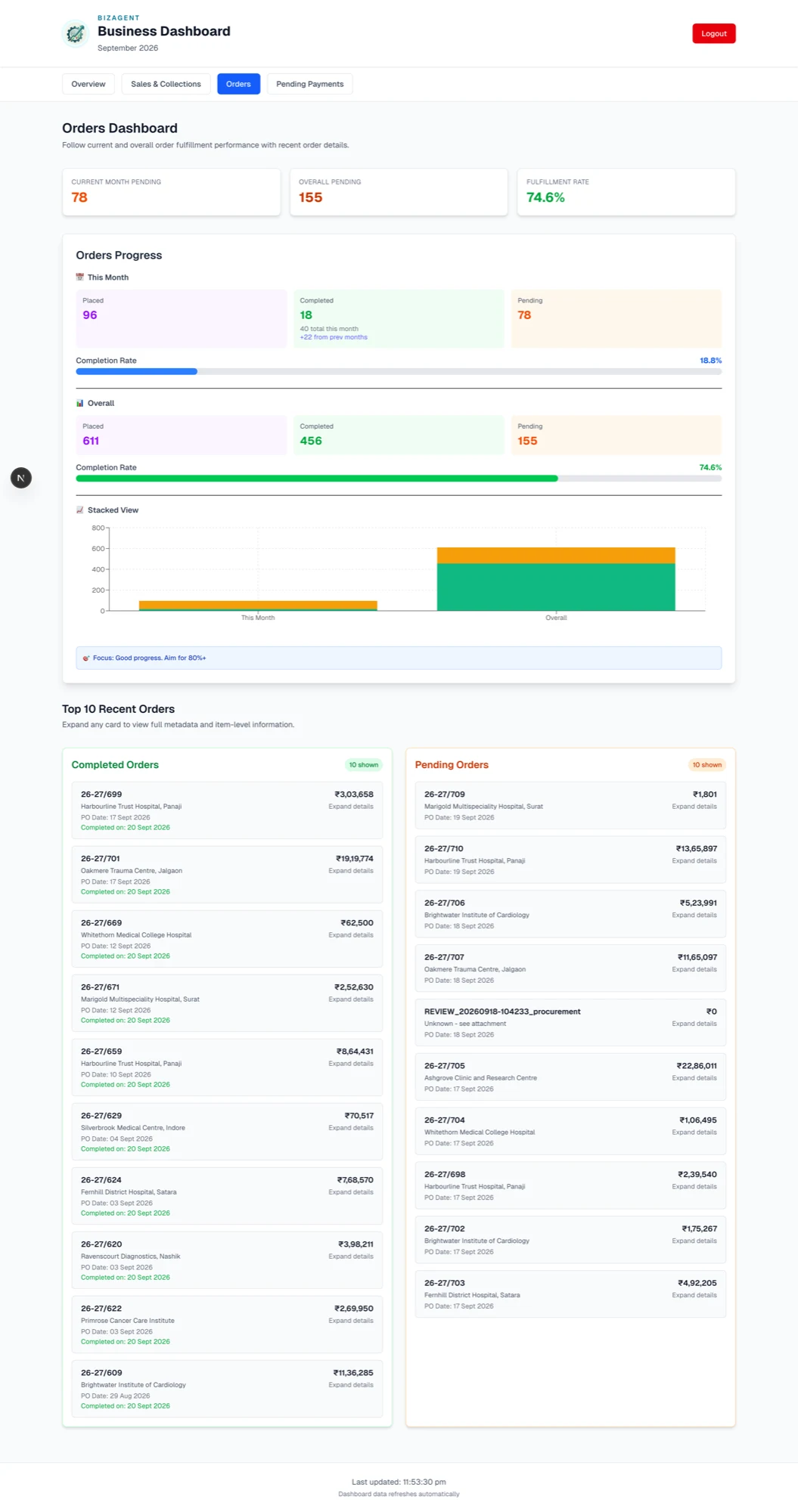Click the This Month Placed 96 tile
Viewport: 798px width, 1512px height.
pyautogui.click(x=181, y=318)
